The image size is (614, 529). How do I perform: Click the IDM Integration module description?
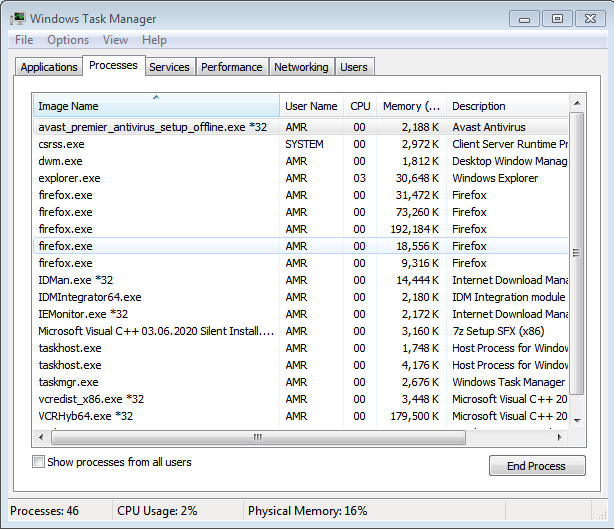pos(509,297)
